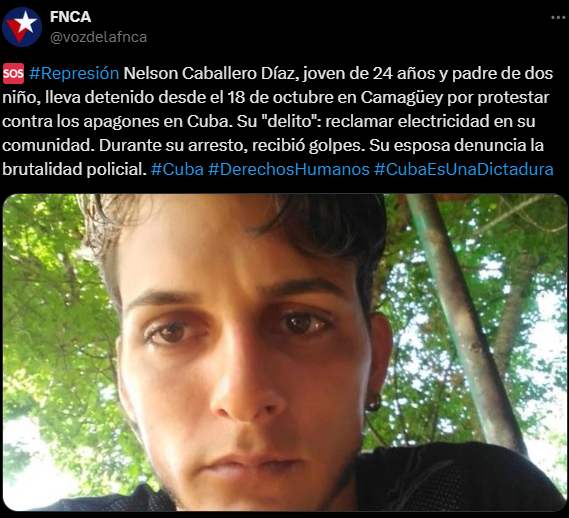The image size is (569, 518).
Task: Open the #Represión hashtag
Action: point(74,74)
